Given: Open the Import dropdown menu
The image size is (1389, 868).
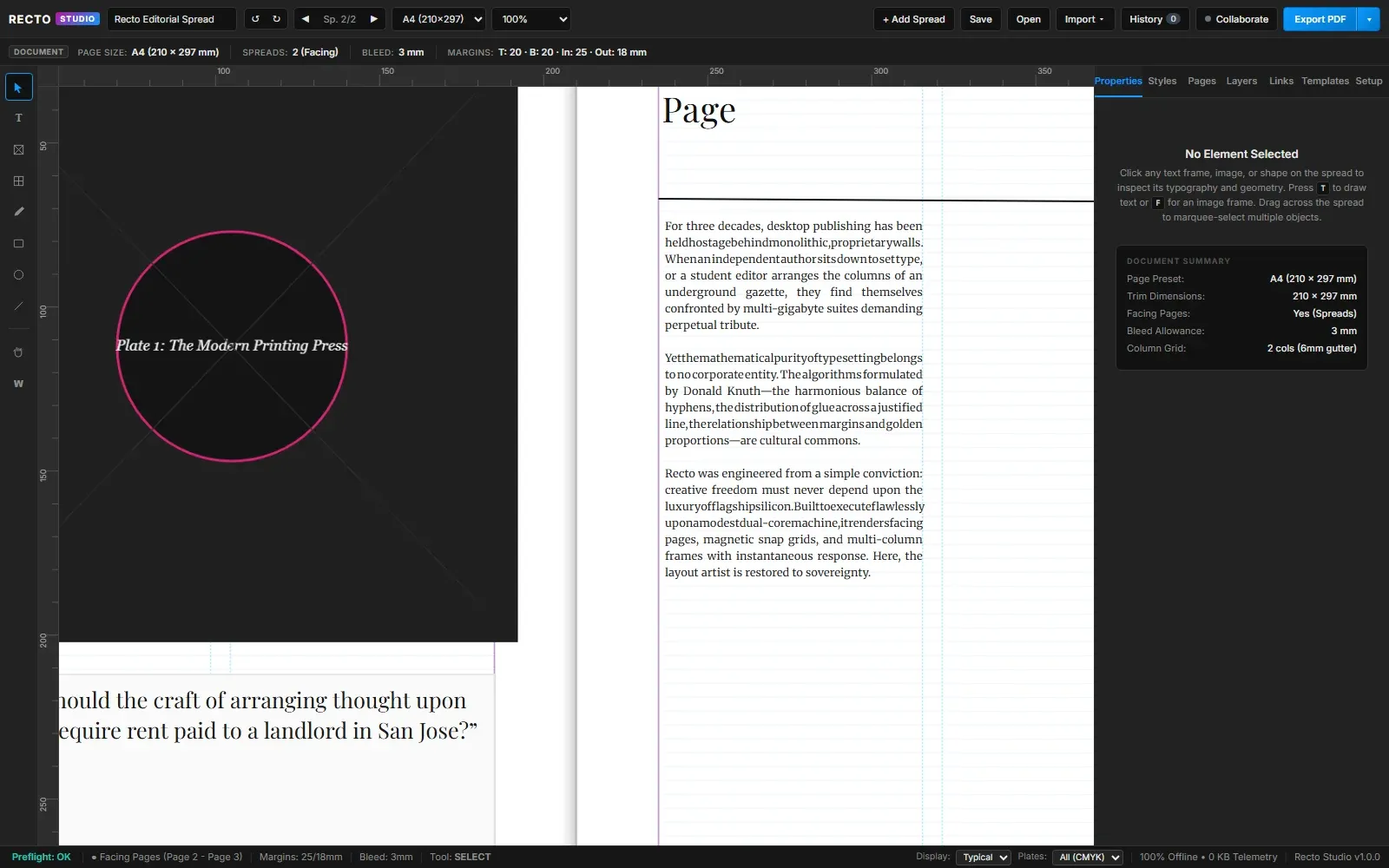Looking at the screenshot, I should click(x=1084, y=19).
